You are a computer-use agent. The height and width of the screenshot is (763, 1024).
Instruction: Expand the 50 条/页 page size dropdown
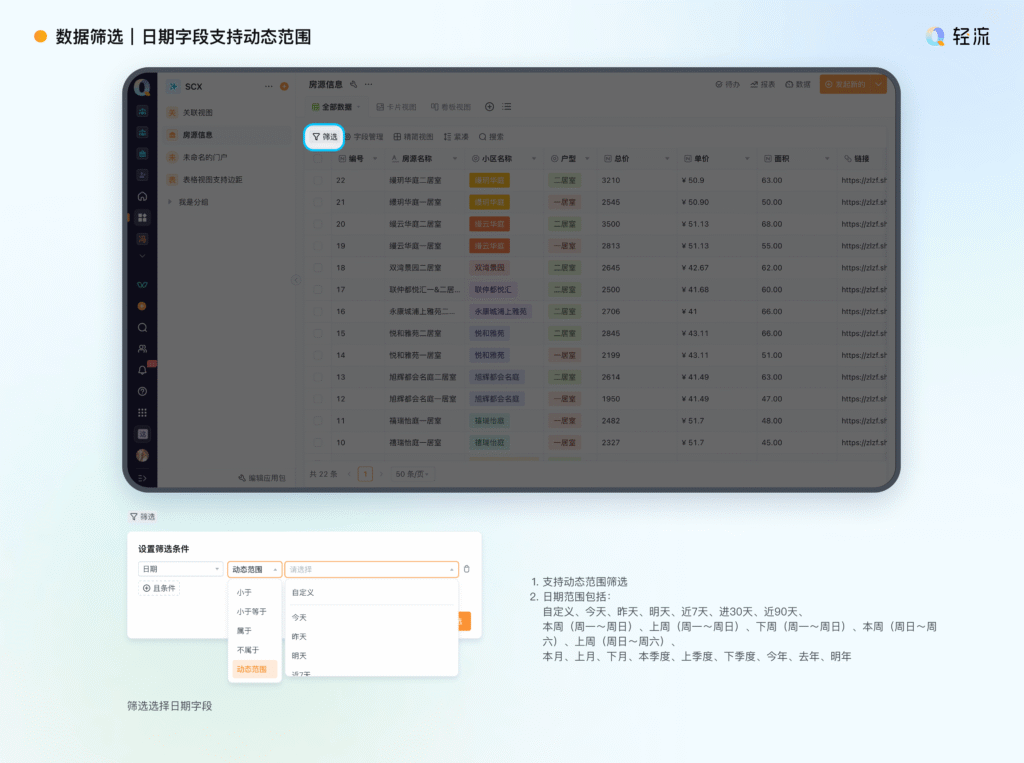click(411, 474)
